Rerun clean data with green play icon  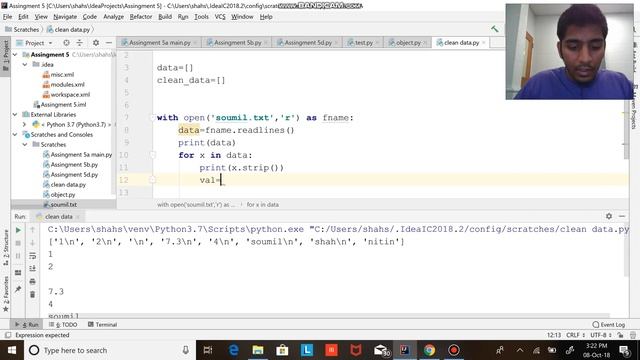[x=18, y=230]
